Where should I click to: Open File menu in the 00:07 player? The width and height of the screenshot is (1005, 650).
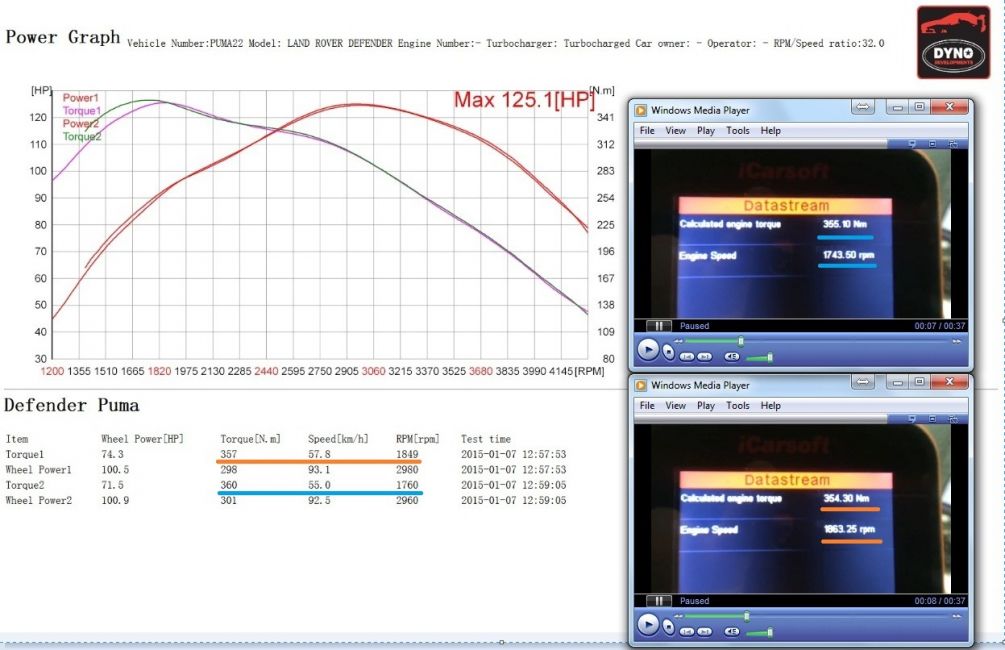point(647,131)
